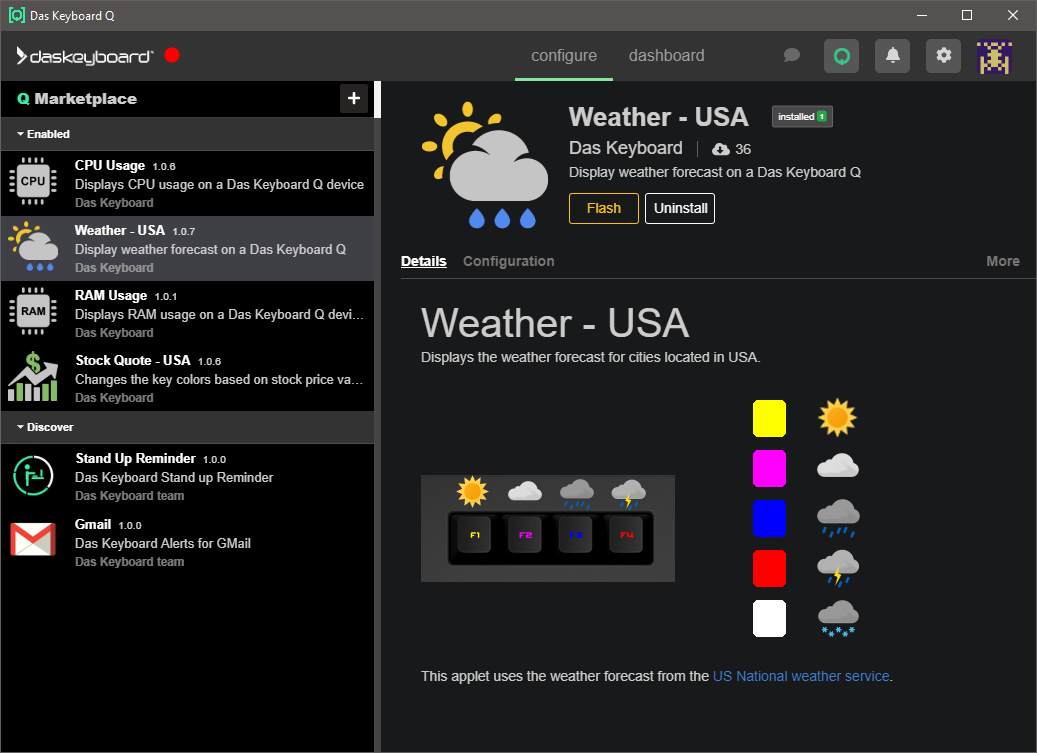
Task: Select the Gmail applet icon
Action: pos(33,540)
